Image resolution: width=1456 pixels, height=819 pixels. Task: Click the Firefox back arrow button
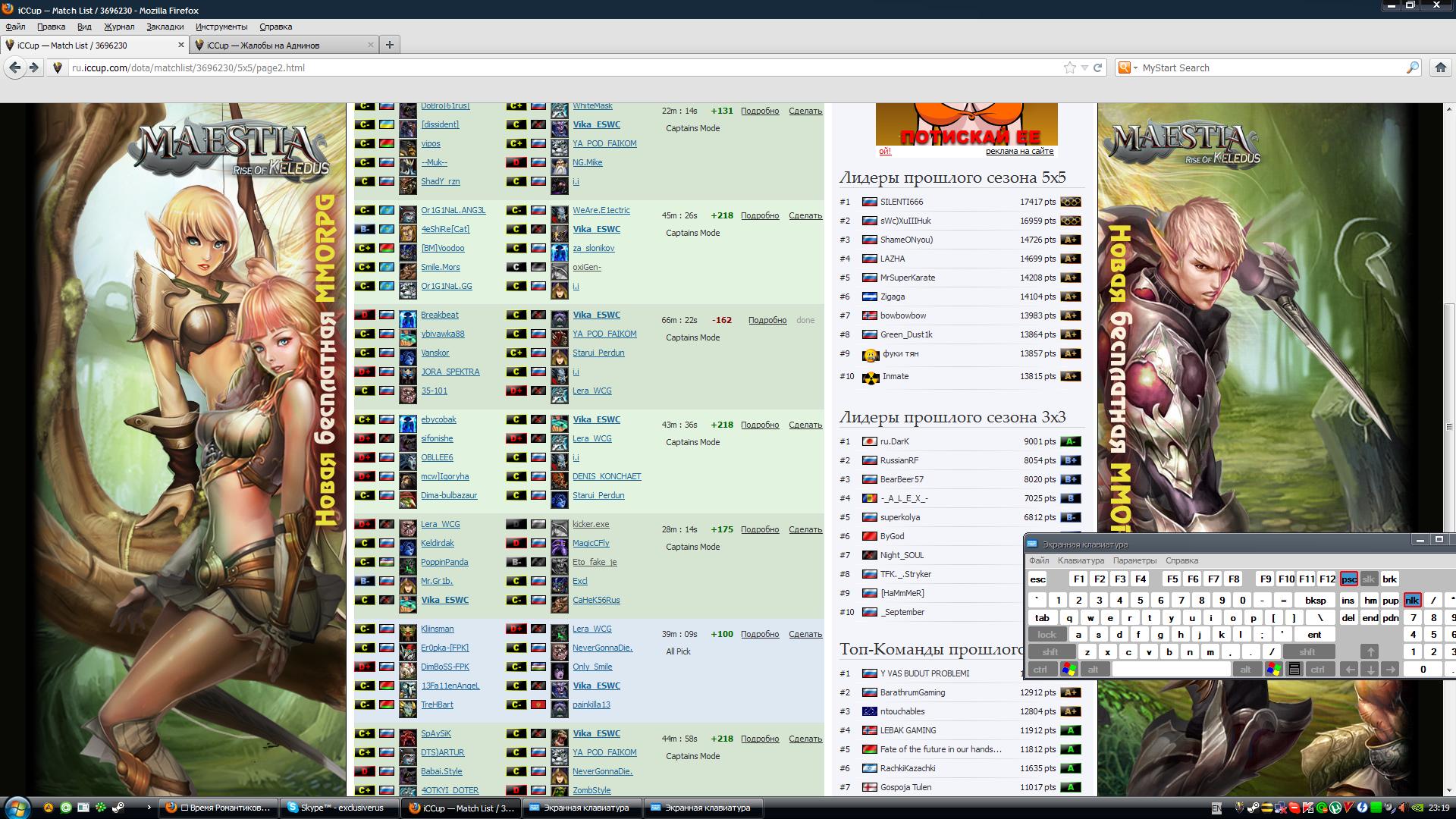(14, 67)
